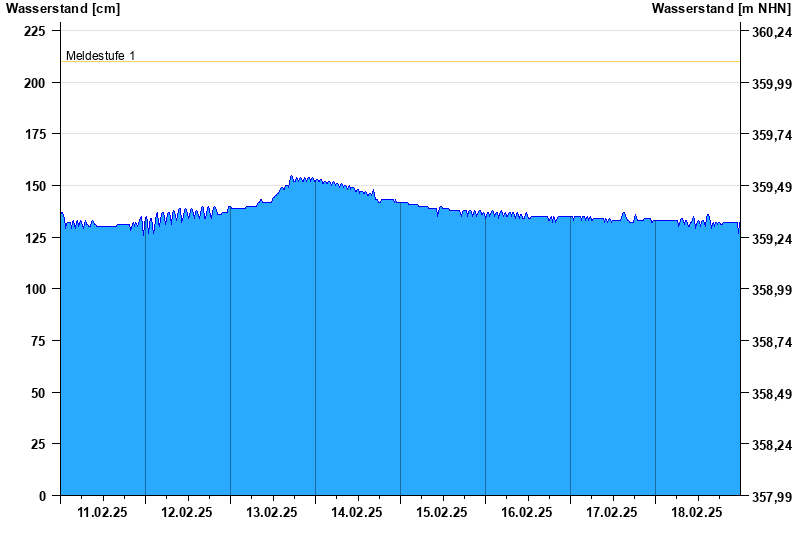Image resolution: width=800 pixels, height=550 pixels.
Task: Select the 100 cm axis value
Action: (x=35, y=289)
